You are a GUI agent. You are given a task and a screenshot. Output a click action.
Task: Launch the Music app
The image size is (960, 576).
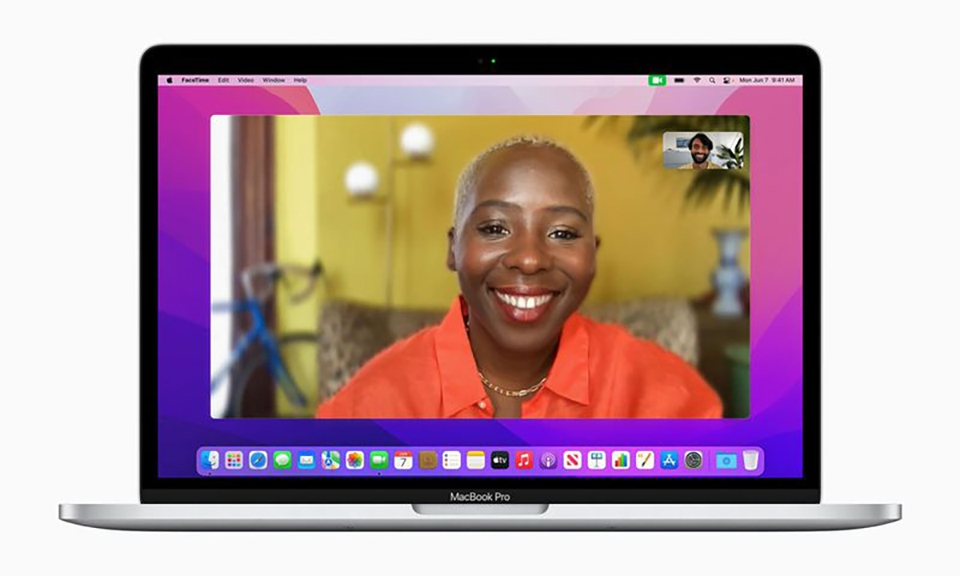524,461
